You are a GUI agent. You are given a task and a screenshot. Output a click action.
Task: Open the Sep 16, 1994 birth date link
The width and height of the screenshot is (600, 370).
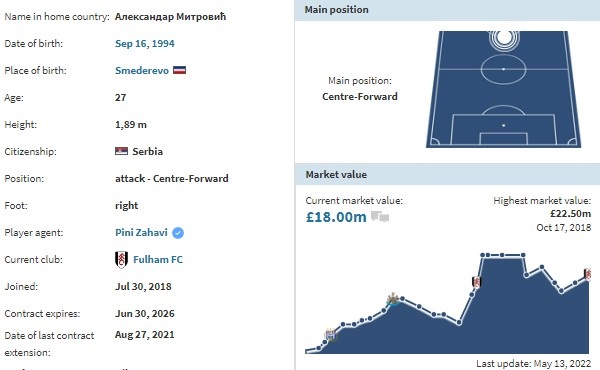point(145,44)
